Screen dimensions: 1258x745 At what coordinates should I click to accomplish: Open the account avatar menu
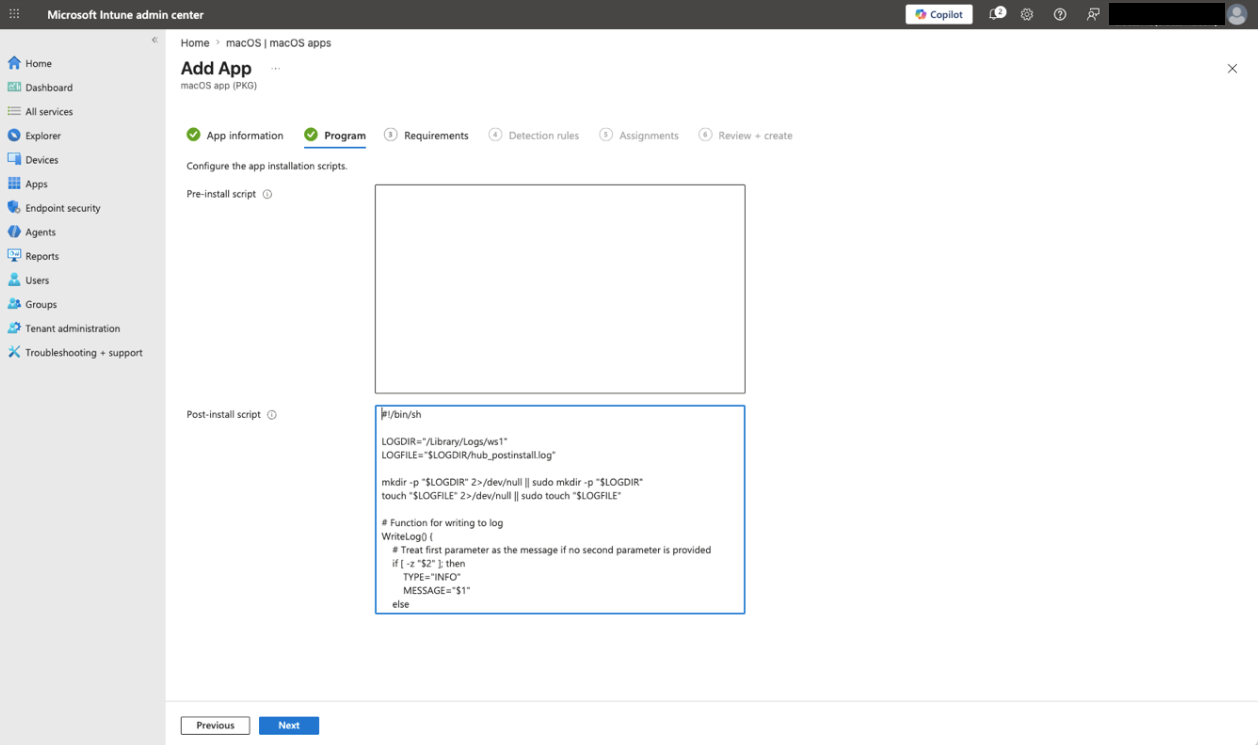(1236, 14)
